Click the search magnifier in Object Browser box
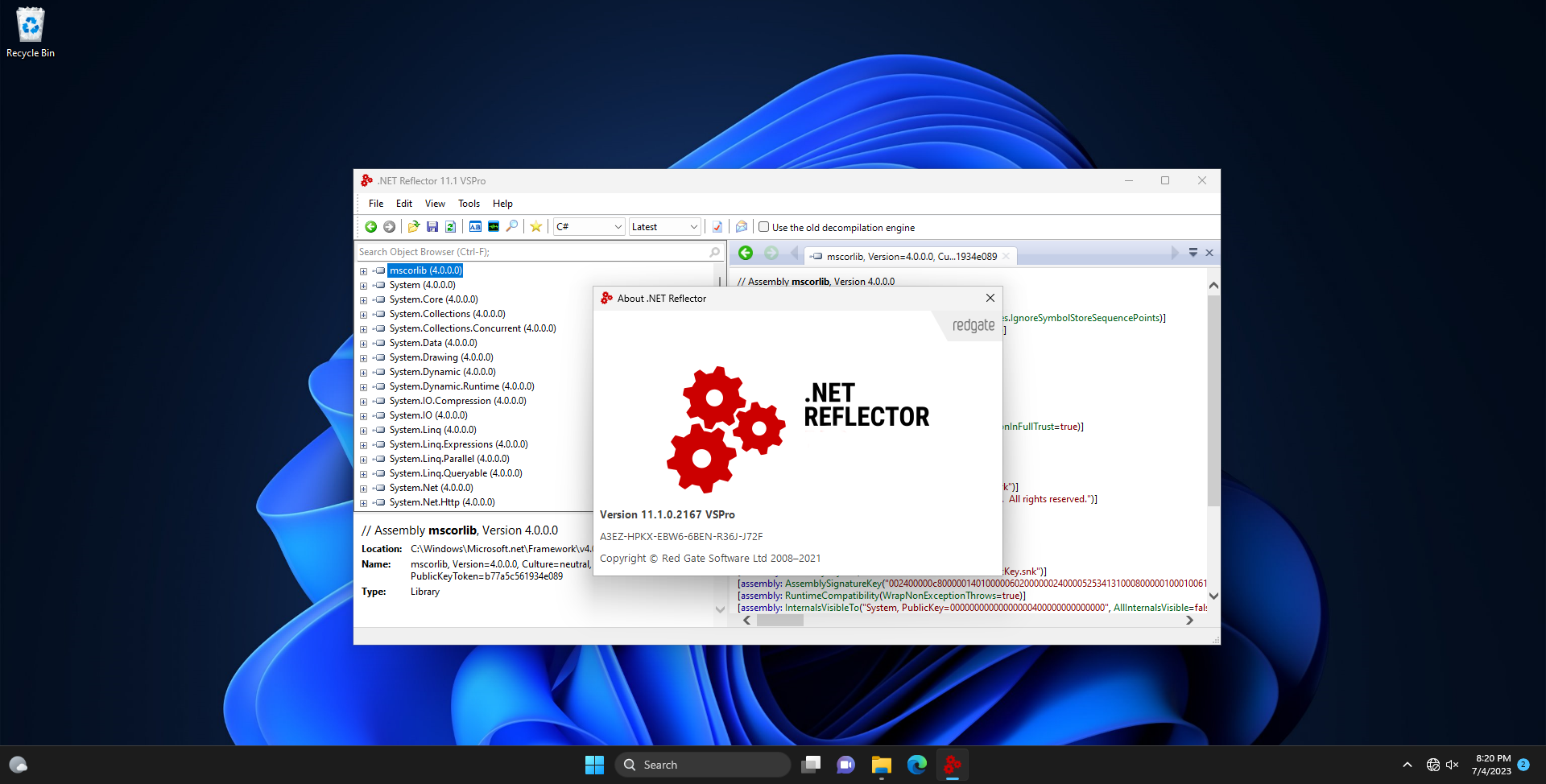 (714, 252)
